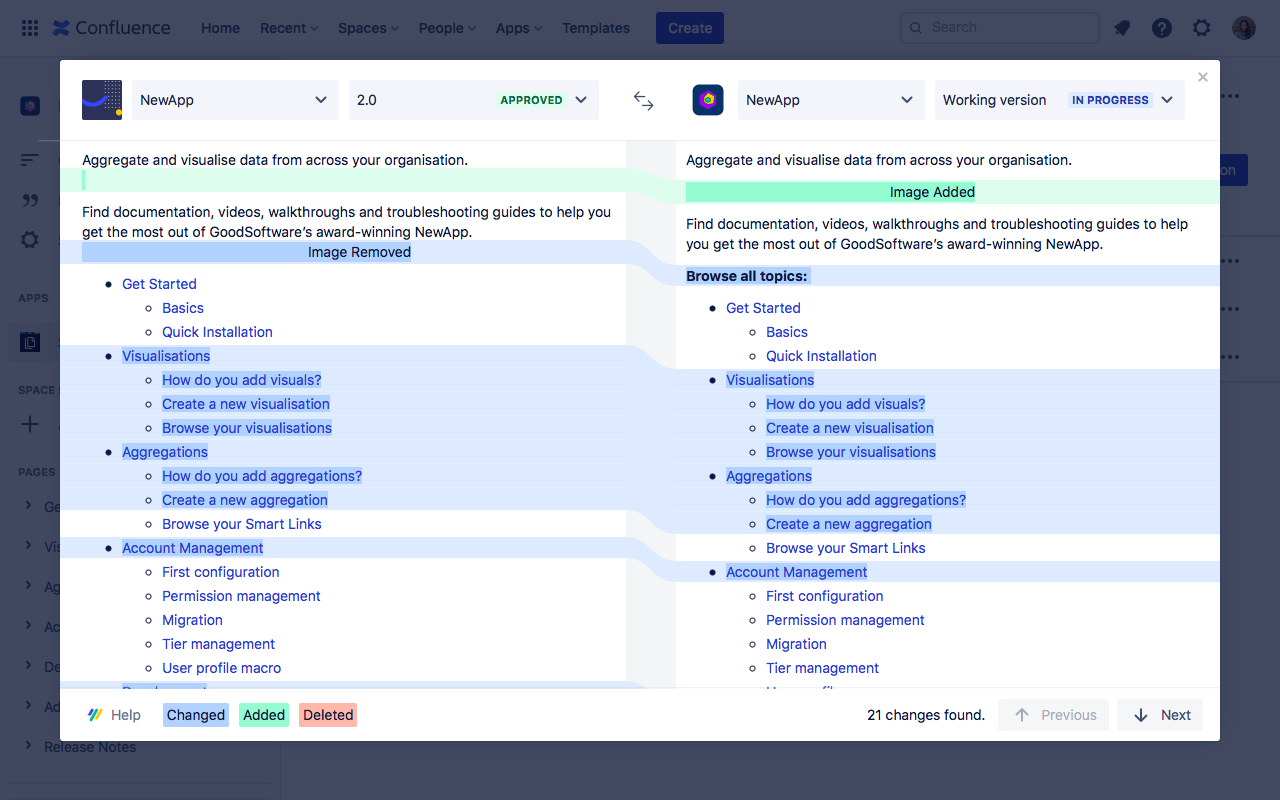Toggle the Changed filter pill

pos(195,714)
